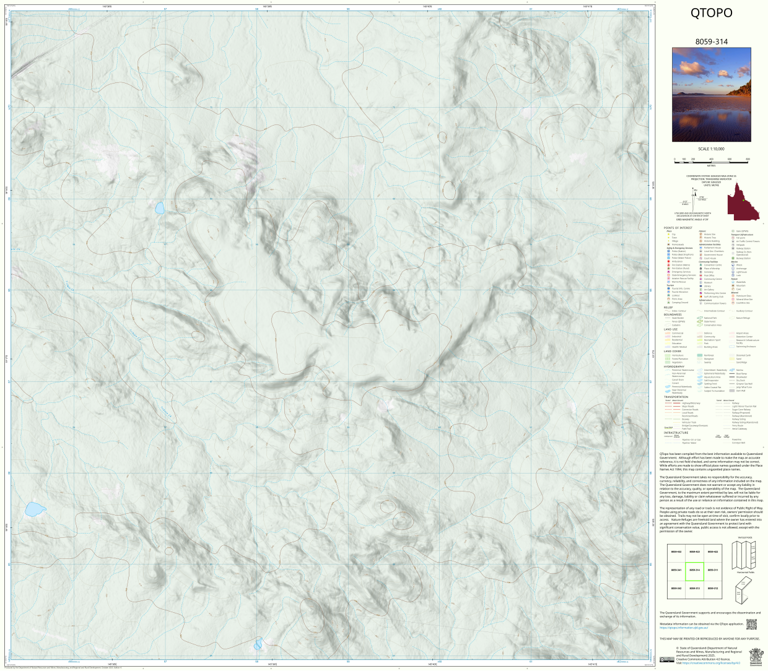Image resolution: width=768 pixels, height=671 pixels.
Task: Select the map sheet number 8059-314
Action: tap(711, 42)
